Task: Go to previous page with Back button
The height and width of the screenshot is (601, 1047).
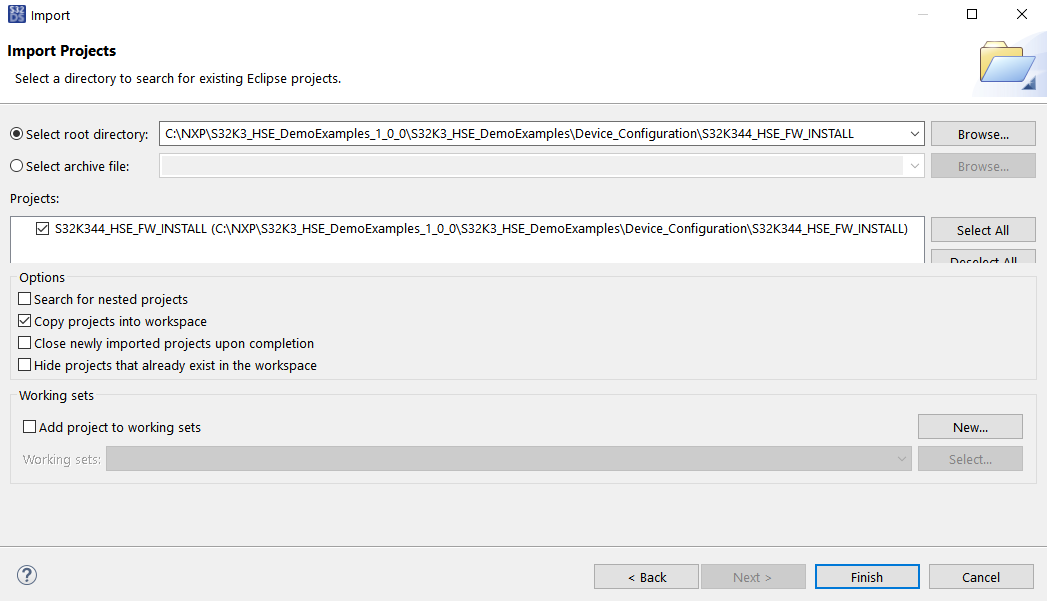Action: click(x=646, y=577)
